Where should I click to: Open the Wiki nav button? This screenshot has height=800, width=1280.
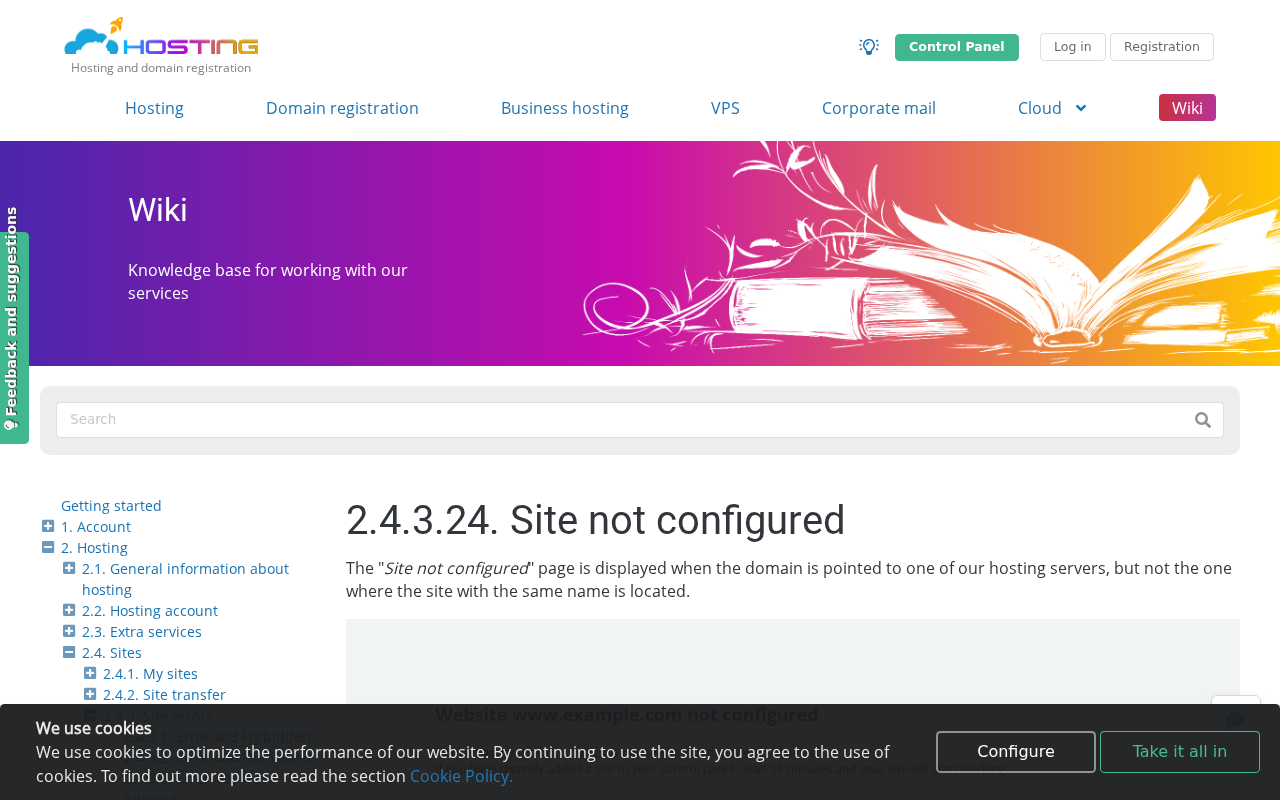tap(1187, 108)
